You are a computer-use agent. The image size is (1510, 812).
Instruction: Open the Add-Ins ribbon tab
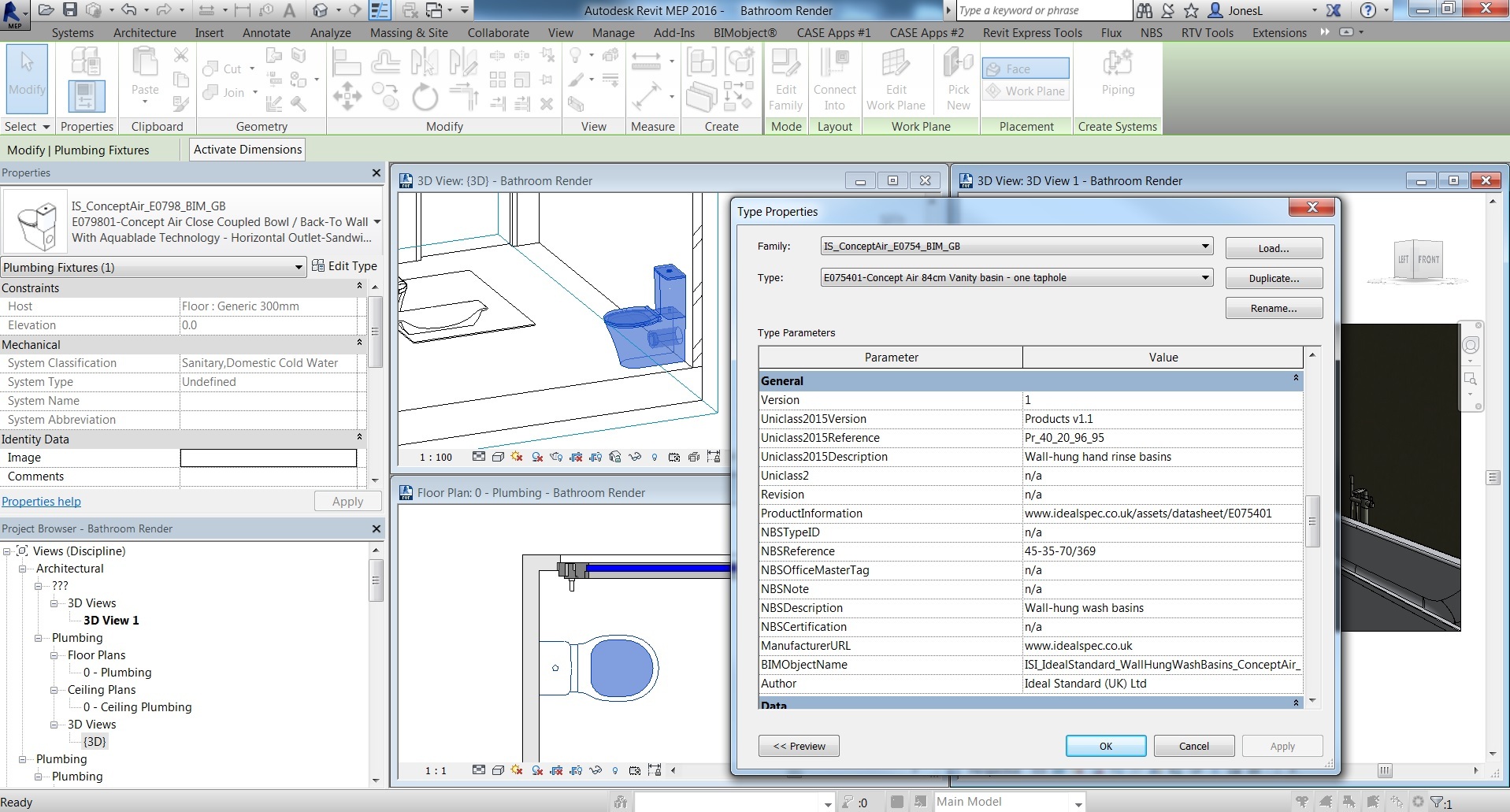coord(674,32)
